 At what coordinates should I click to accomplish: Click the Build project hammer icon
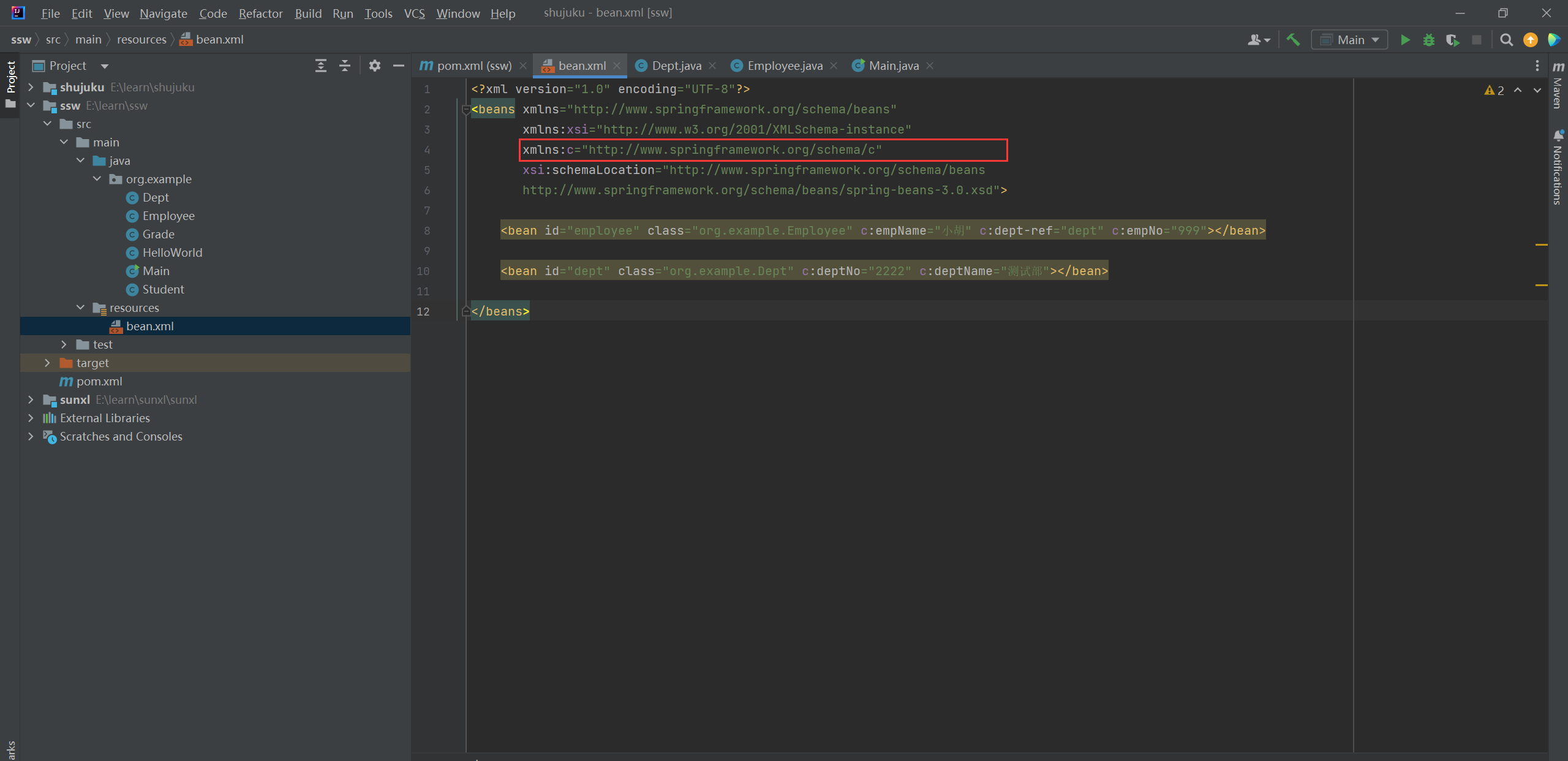(x=1293, y=40)
